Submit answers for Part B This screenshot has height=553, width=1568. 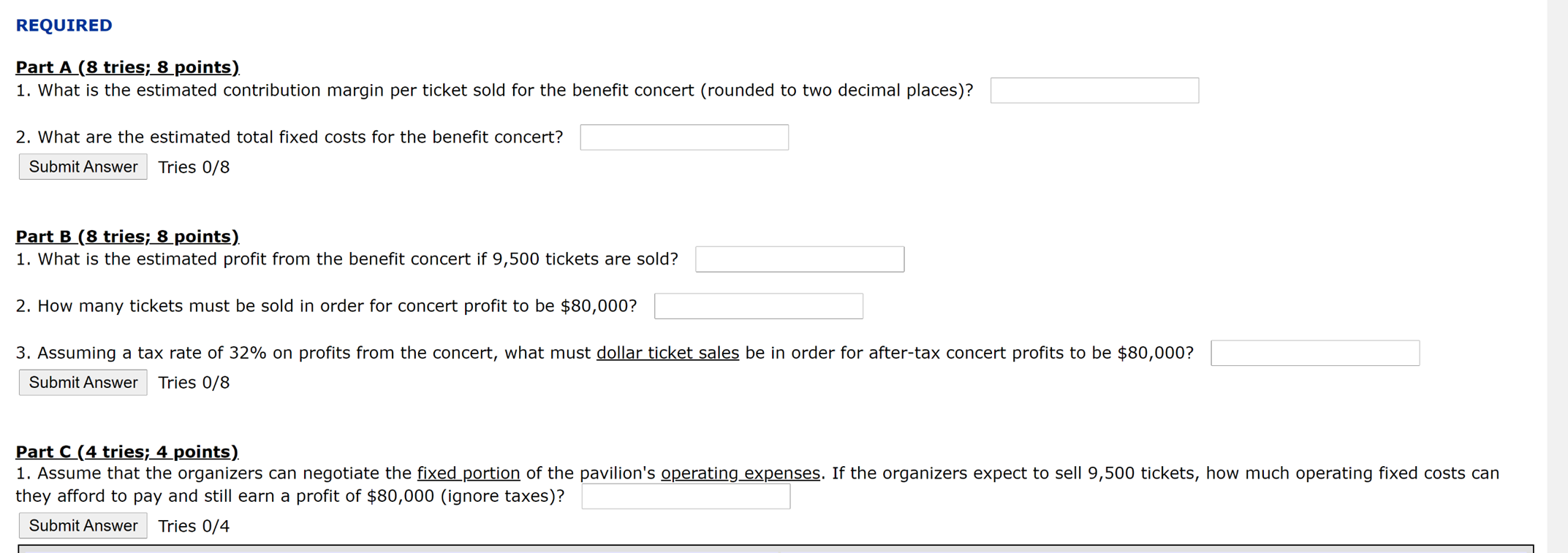click(x=83, y=382)
